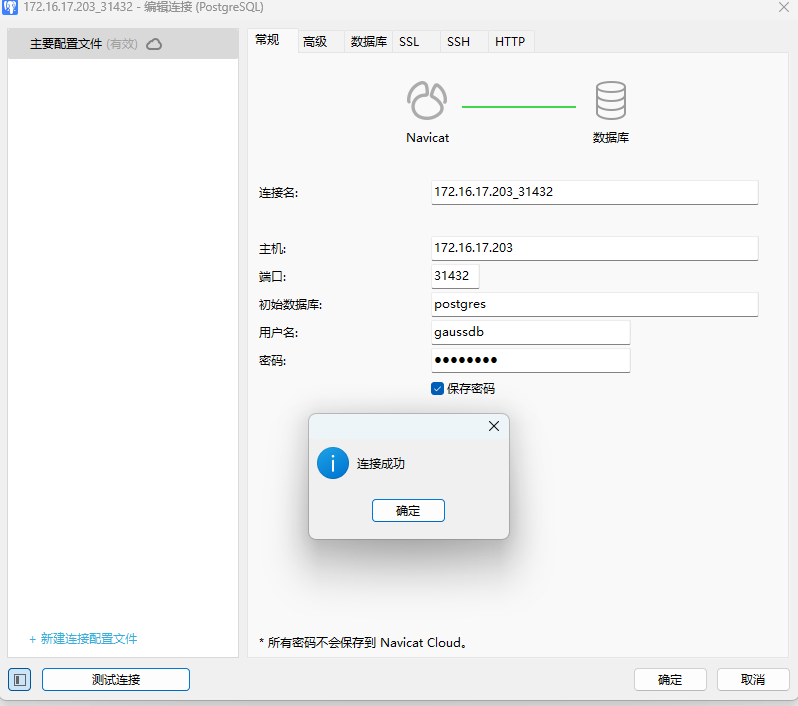Uncheck the 保存密码 checkbox
The height and width of the screenshot is (706, 798).
(x=437, y=389)
